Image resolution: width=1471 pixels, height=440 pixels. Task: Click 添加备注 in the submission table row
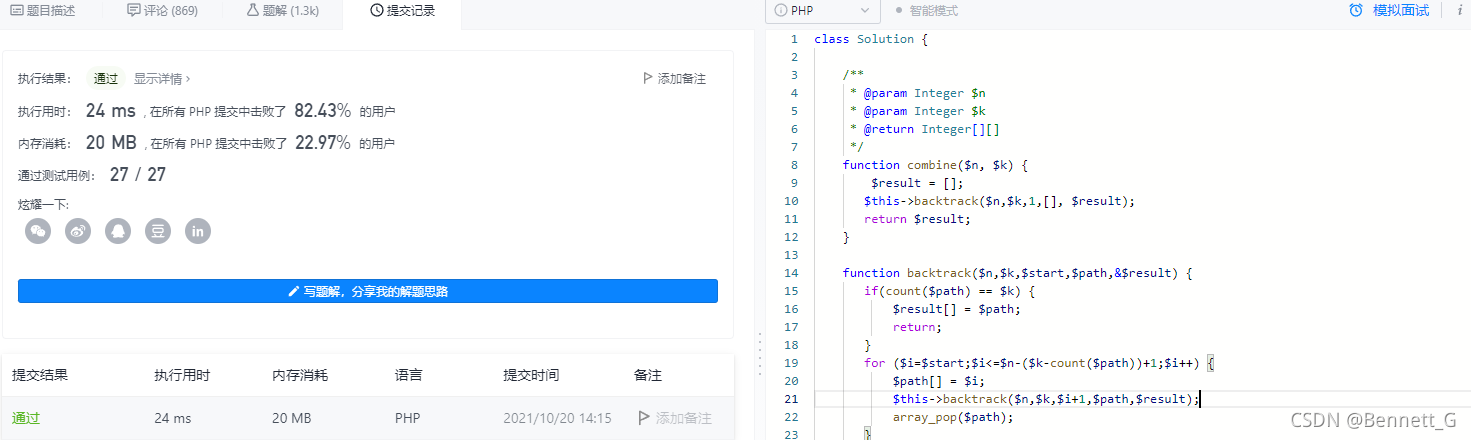point(675,418)
